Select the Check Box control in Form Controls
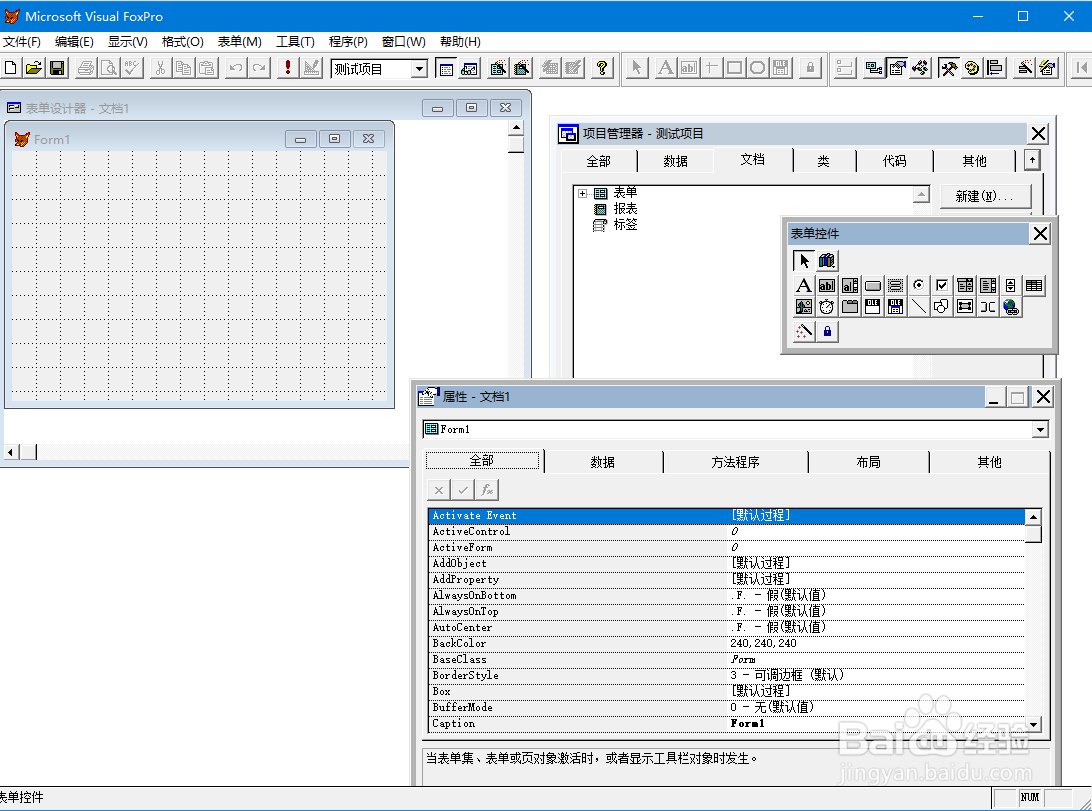The width and height of the screenshot is (1092, 811). click(942, 285)
